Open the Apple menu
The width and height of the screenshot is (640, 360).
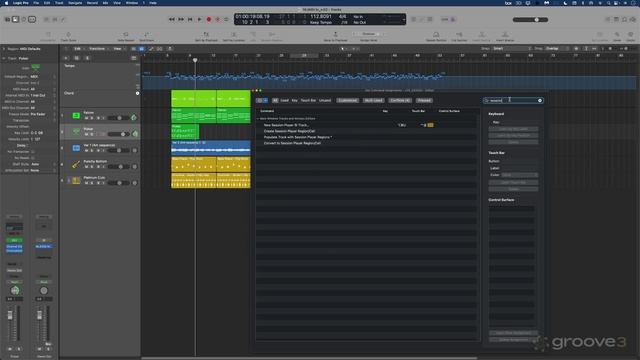click(6, 2)
